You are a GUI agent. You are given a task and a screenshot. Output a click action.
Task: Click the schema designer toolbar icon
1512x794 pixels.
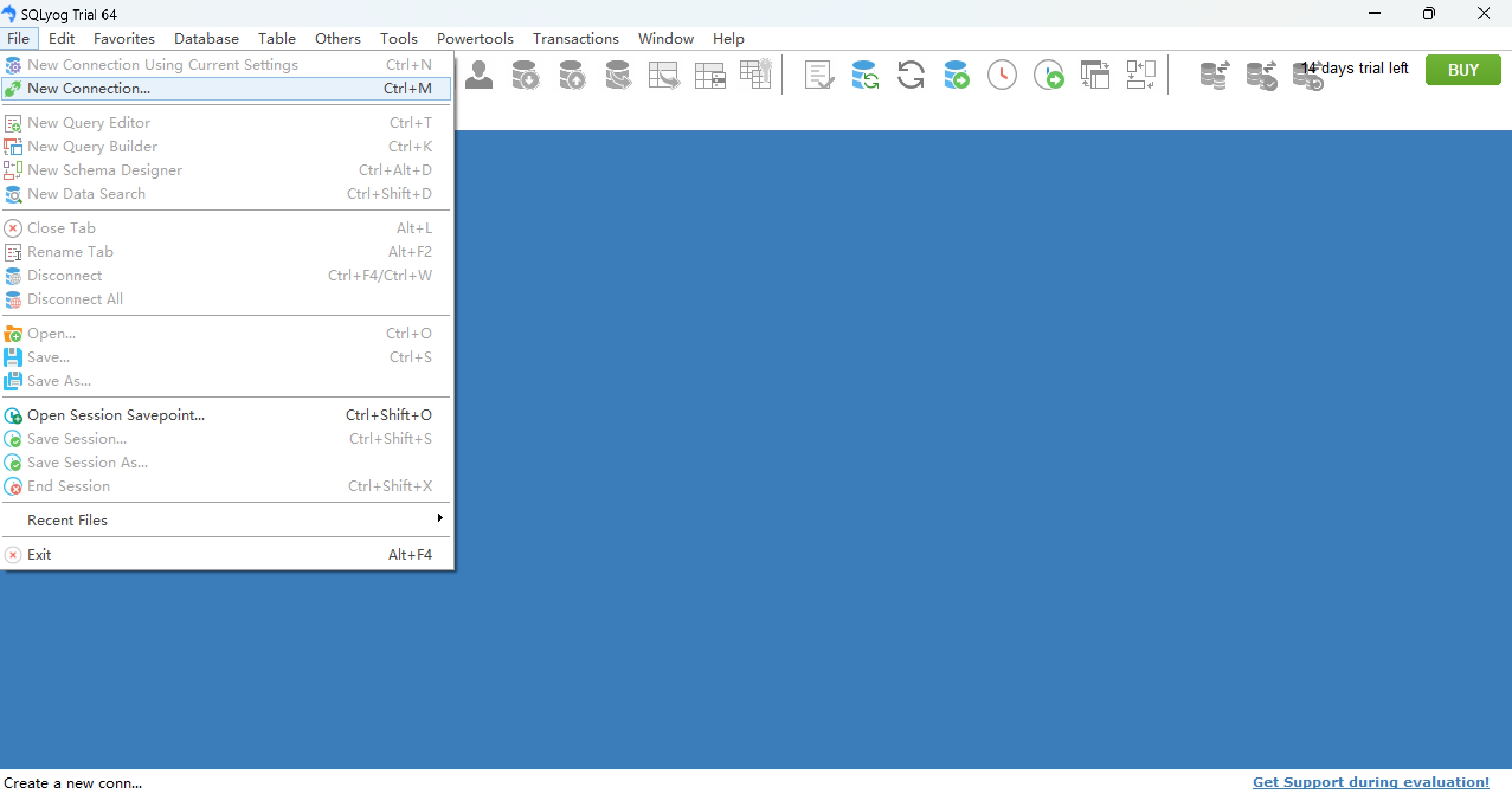[1140, 75]
